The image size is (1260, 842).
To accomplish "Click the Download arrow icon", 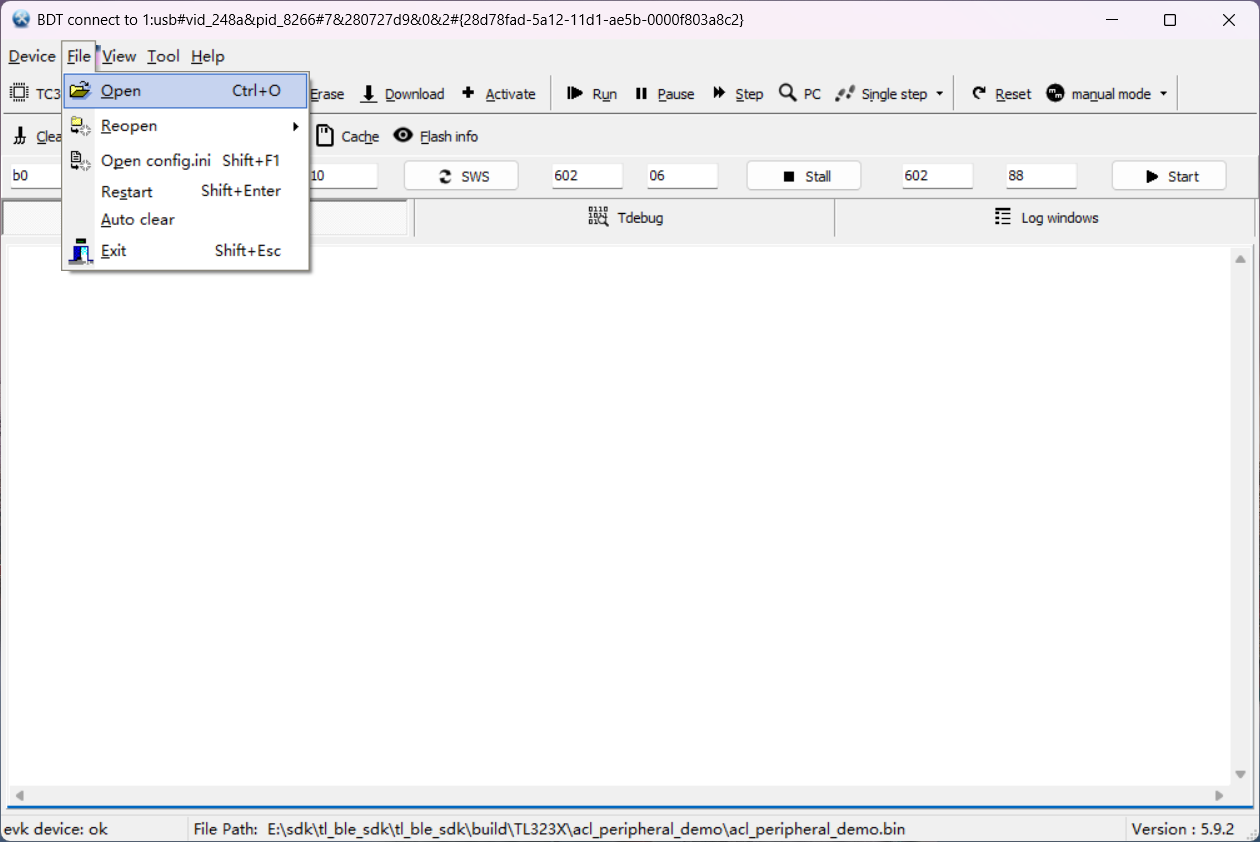I will 369,93.
